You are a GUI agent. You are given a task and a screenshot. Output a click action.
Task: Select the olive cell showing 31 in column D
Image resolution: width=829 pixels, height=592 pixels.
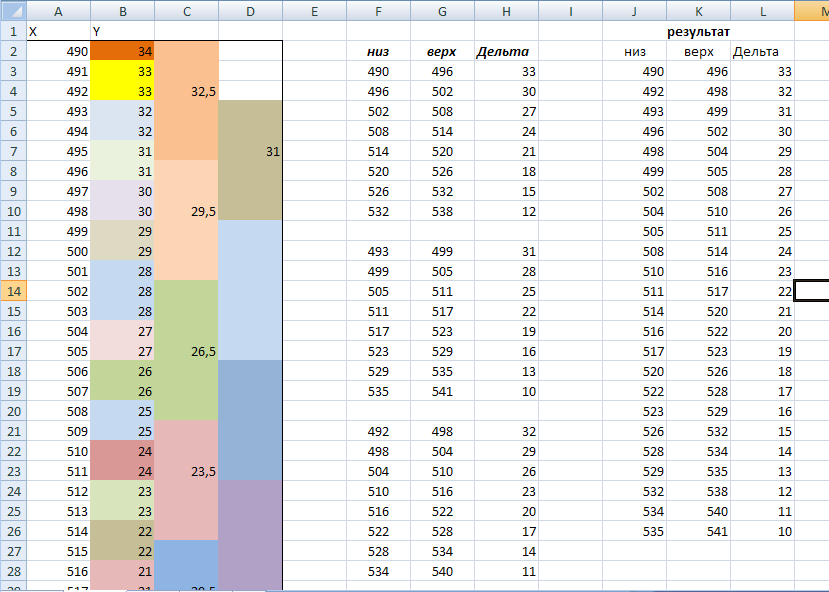click(251, 151)
